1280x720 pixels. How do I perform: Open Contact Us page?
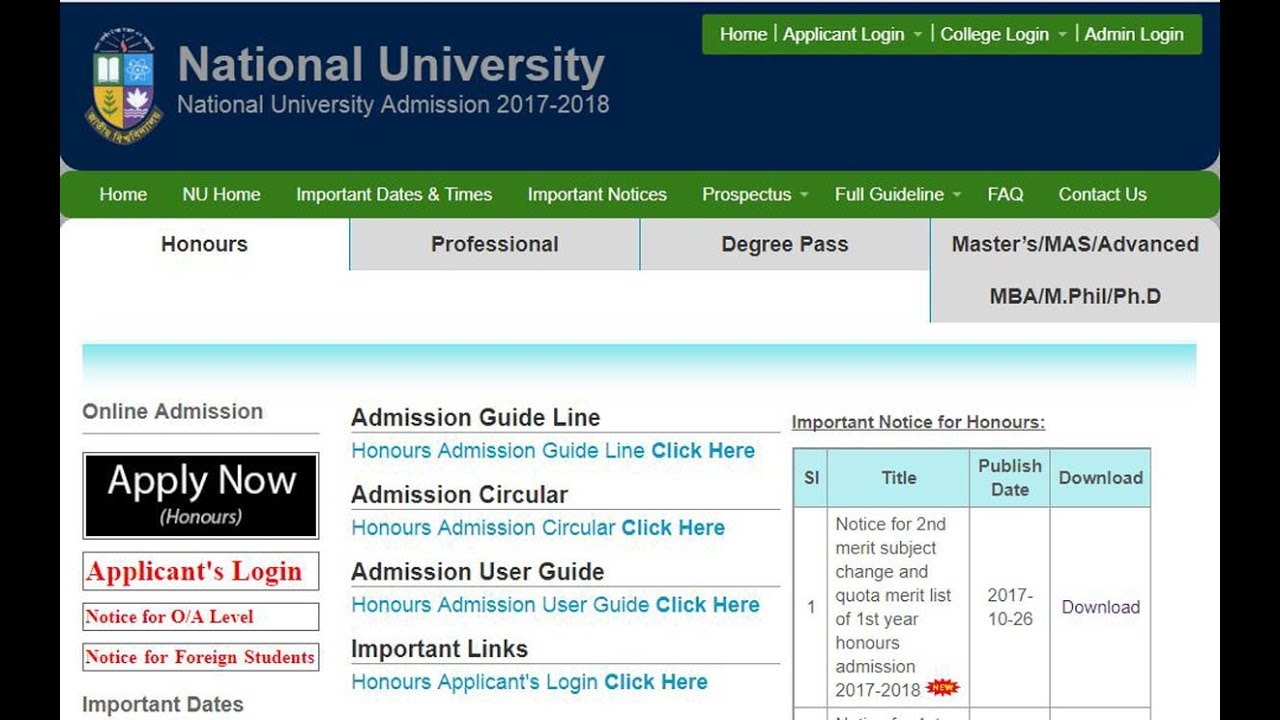point(1102,194)
